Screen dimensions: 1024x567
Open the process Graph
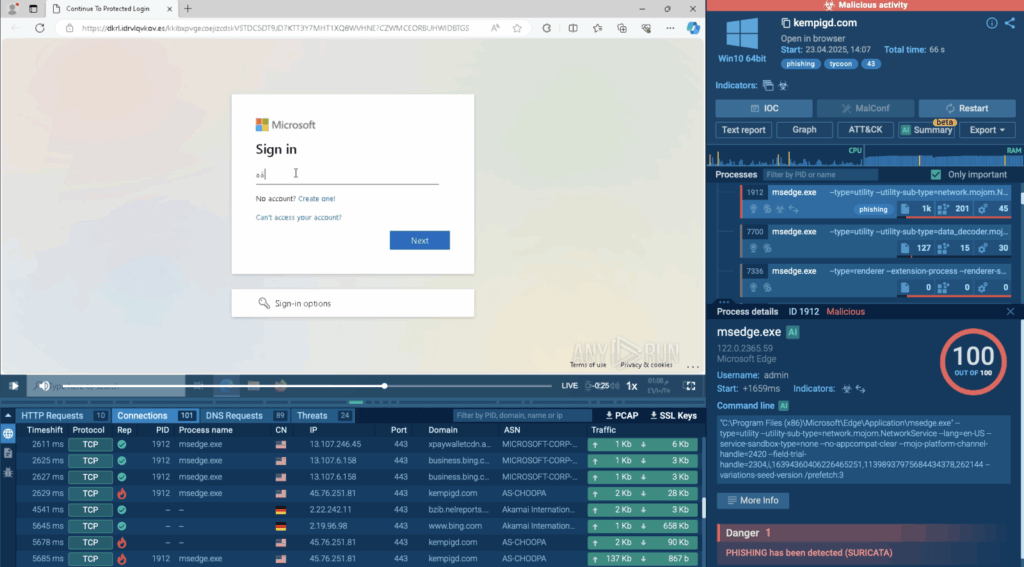pos(805,130)
